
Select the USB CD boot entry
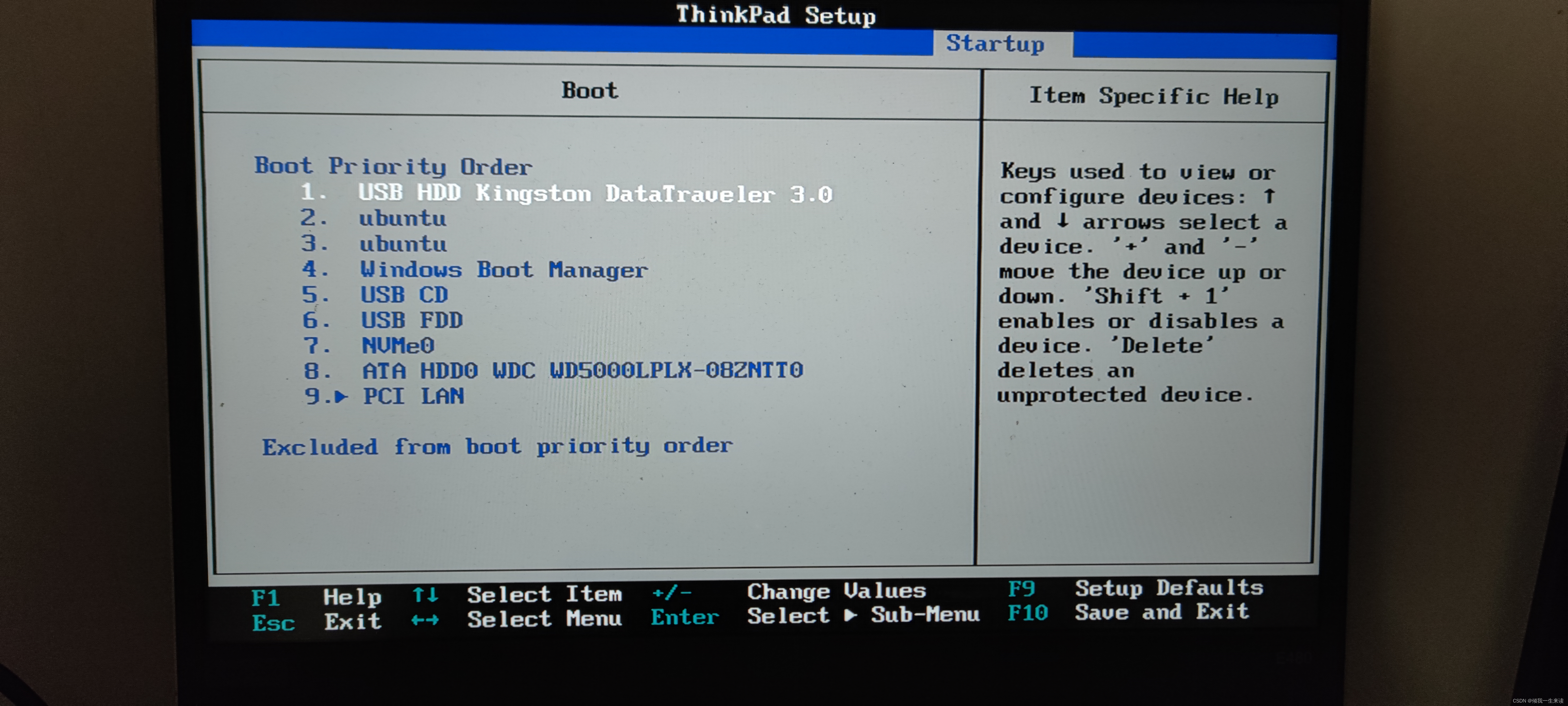[404, 295]
